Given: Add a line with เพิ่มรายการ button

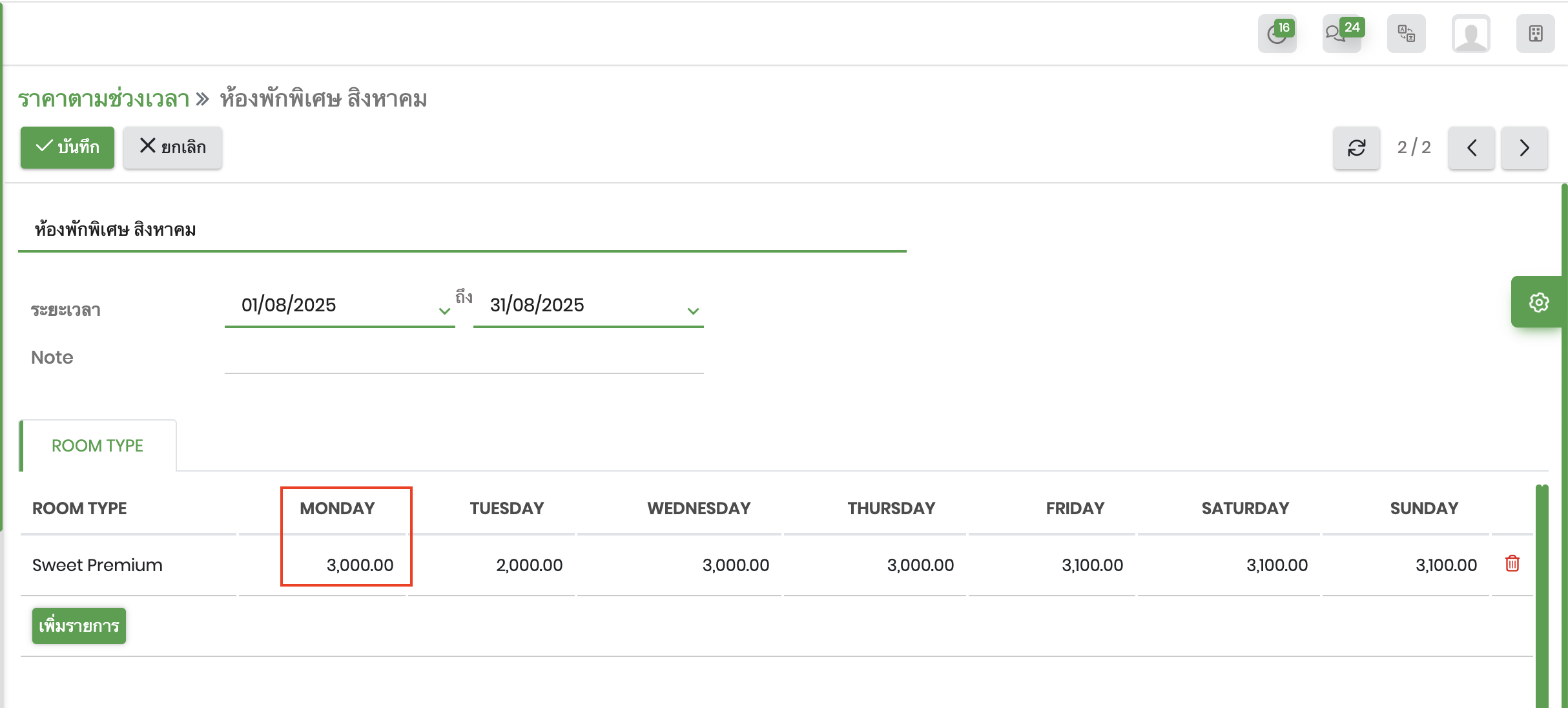Looking at the screenshot, I should [79, 625].
